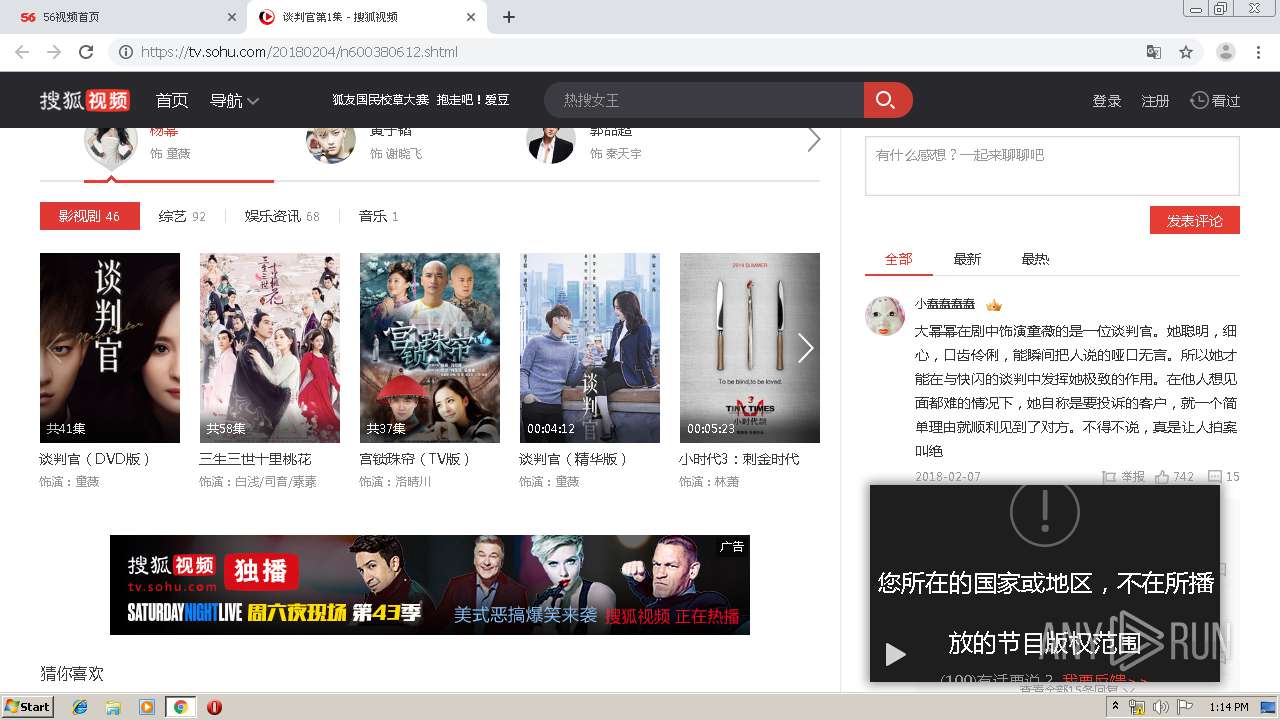Select the 综艺 92 tab
Viewport: 1280px width, 720px height.
click(182, 216)
